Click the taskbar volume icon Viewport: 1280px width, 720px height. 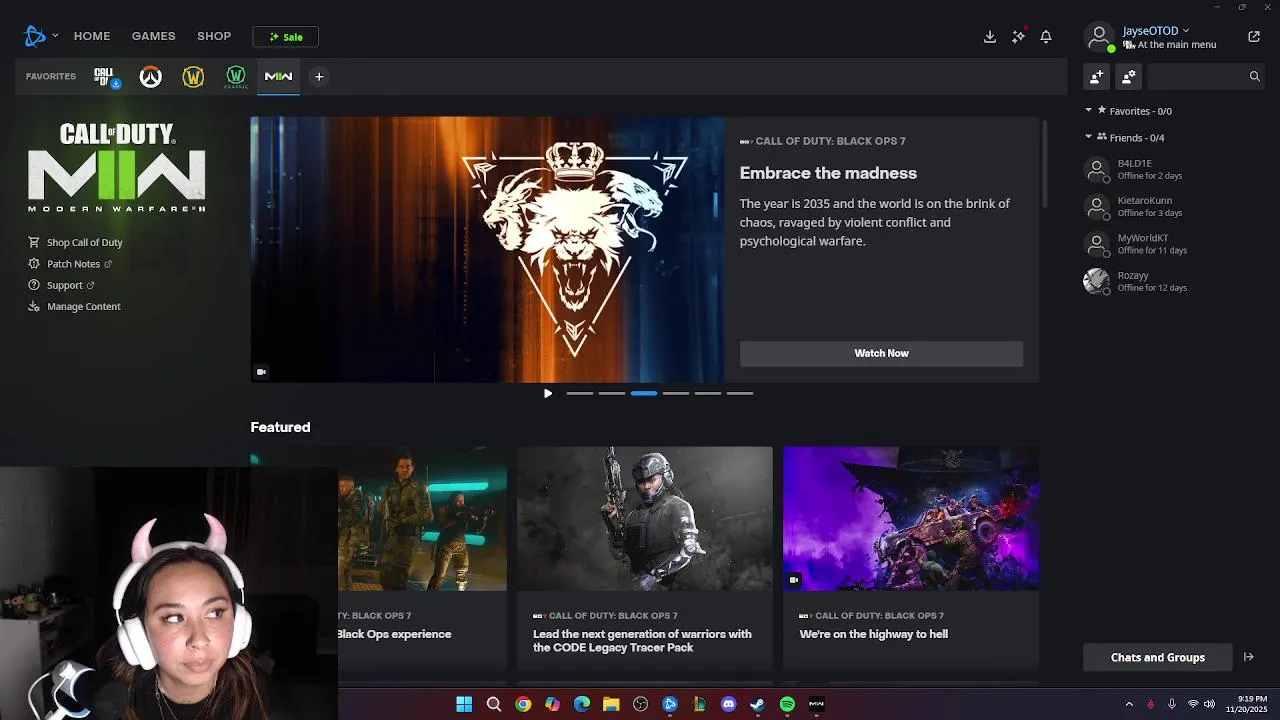pyautogui.click(x=1210, y=704)
